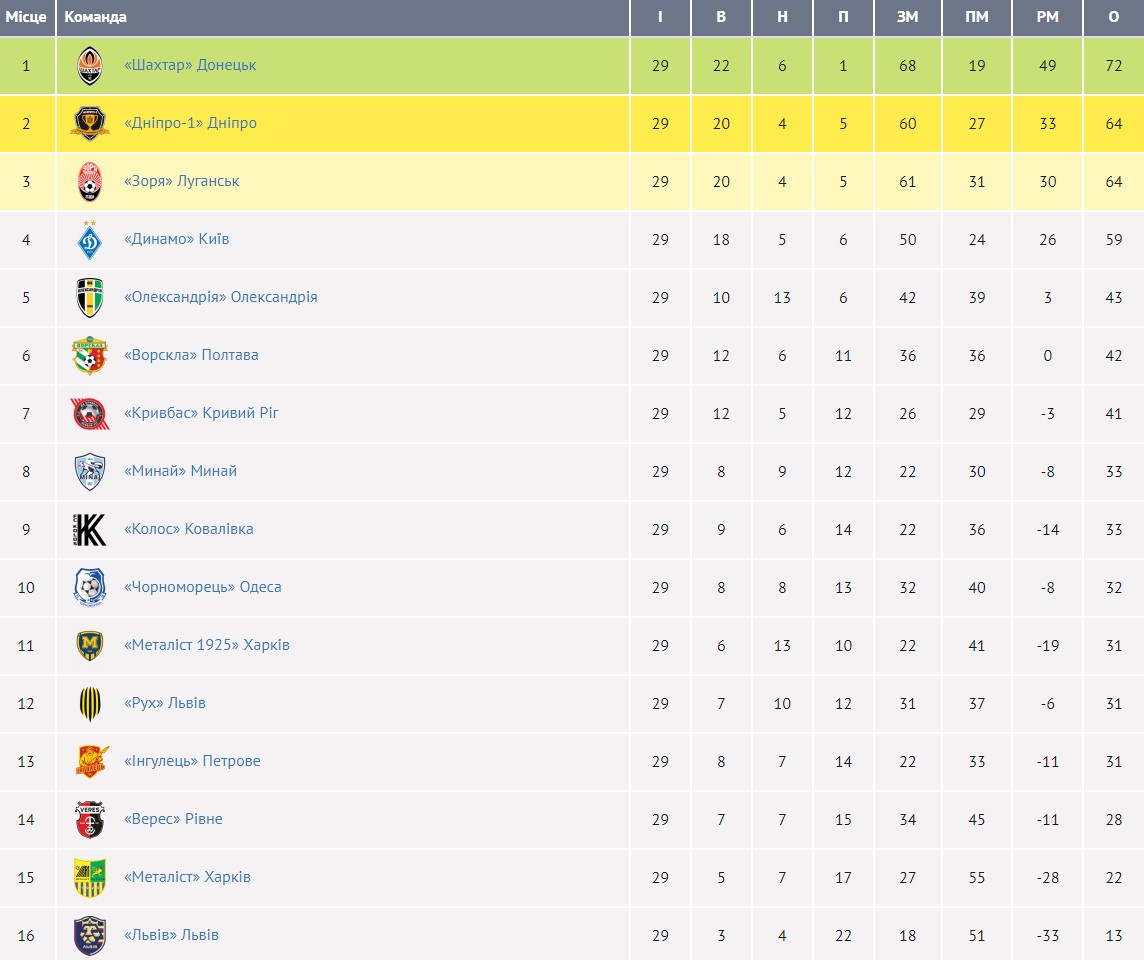Image resolution: width=1144 pixels, height=960 pixels.
Task: Click the «РМ» goal difference header
Action: (x=1047, y=17)
